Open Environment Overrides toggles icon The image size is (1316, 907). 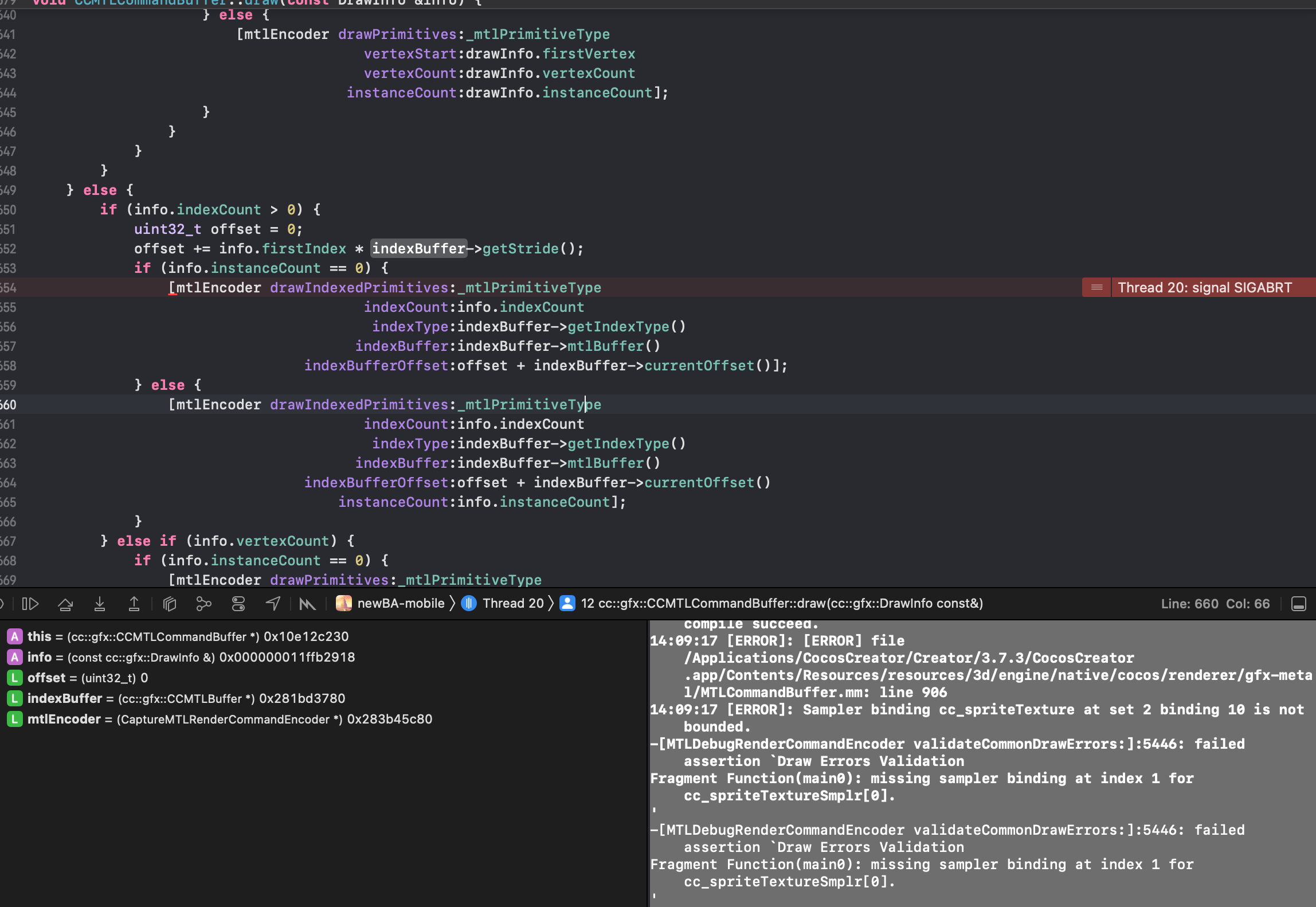point(238,604)
